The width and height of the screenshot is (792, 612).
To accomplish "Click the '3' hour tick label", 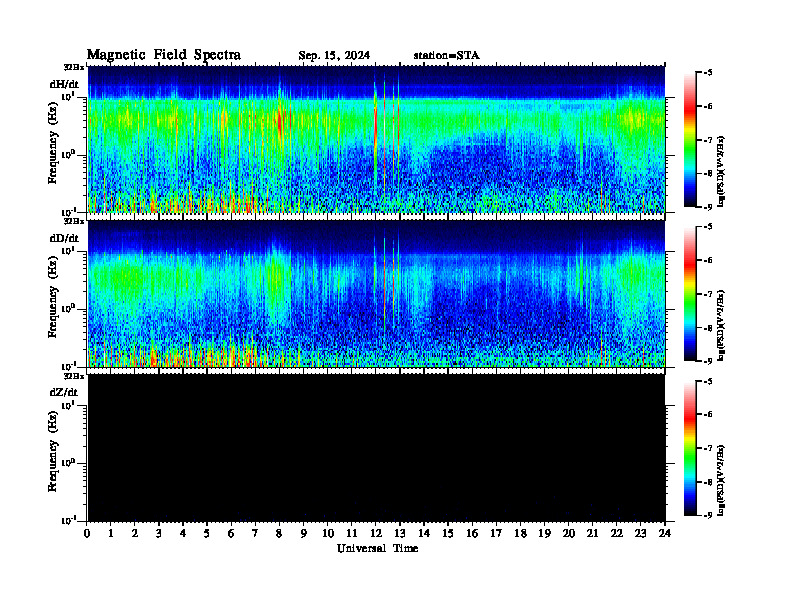I will (159, 534).
